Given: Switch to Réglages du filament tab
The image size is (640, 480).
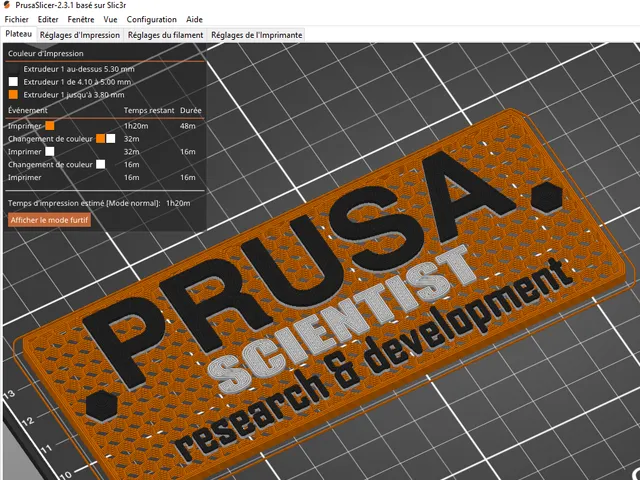Looking at the screenshot, I should 165,35.
